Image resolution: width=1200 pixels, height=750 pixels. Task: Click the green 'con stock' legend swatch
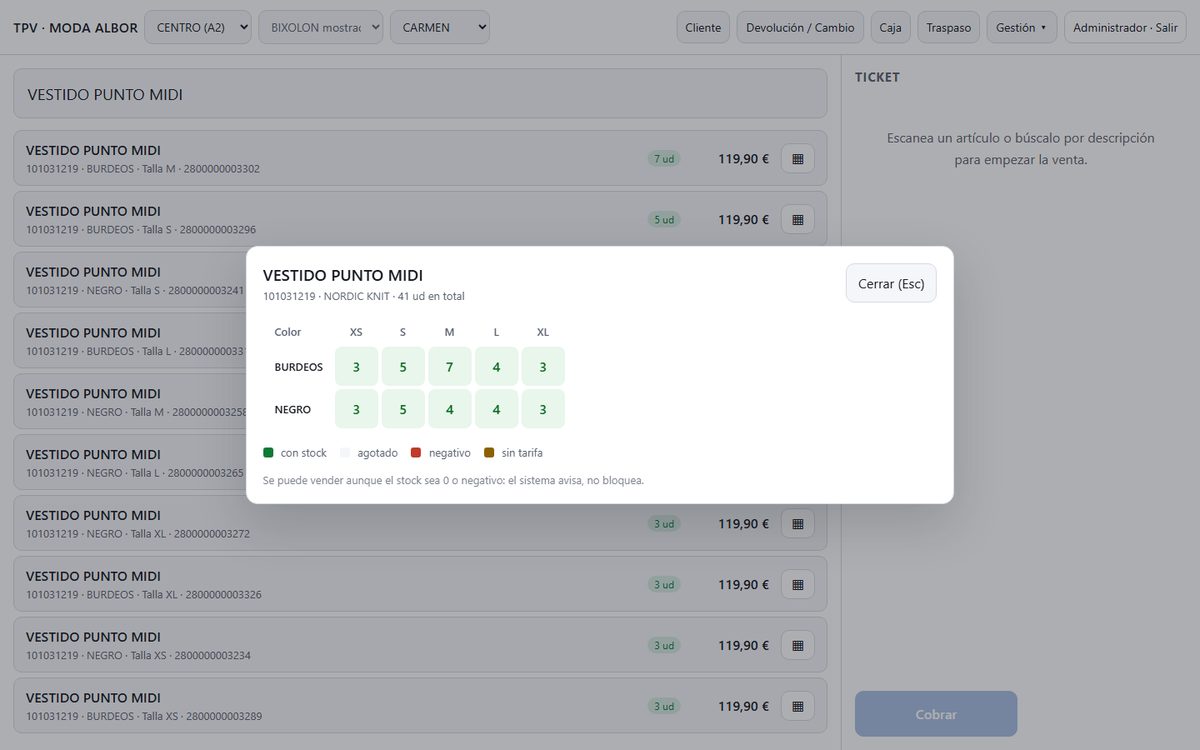click(x=268, y=453)
